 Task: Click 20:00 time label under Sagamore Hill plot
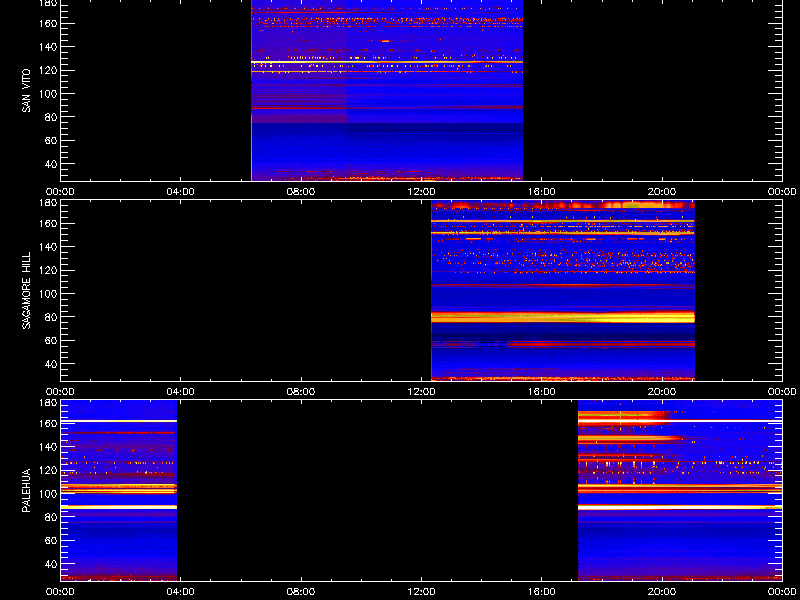click(662, 392)
